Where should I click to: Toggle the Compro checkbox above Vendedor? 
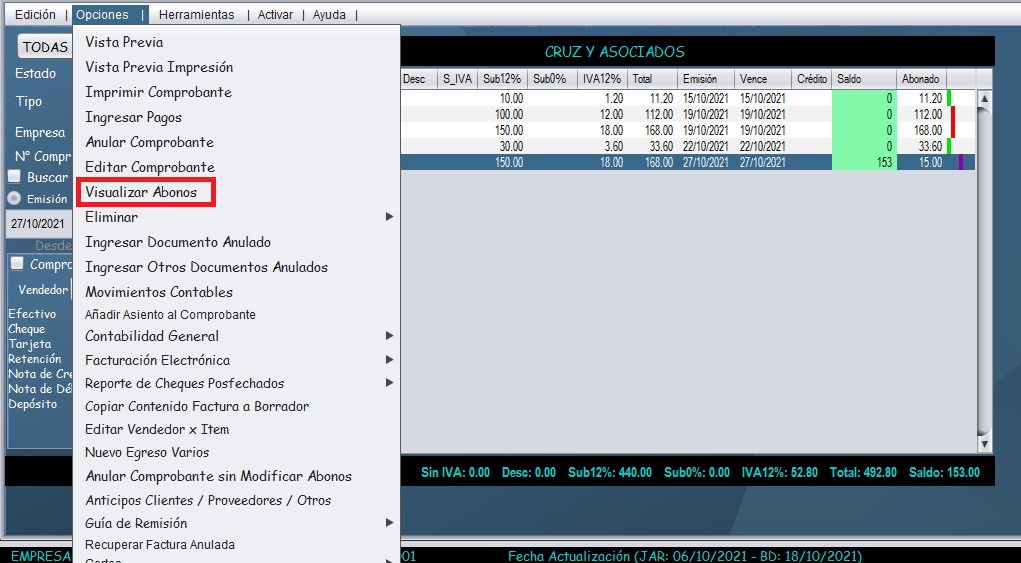point(15,265)
